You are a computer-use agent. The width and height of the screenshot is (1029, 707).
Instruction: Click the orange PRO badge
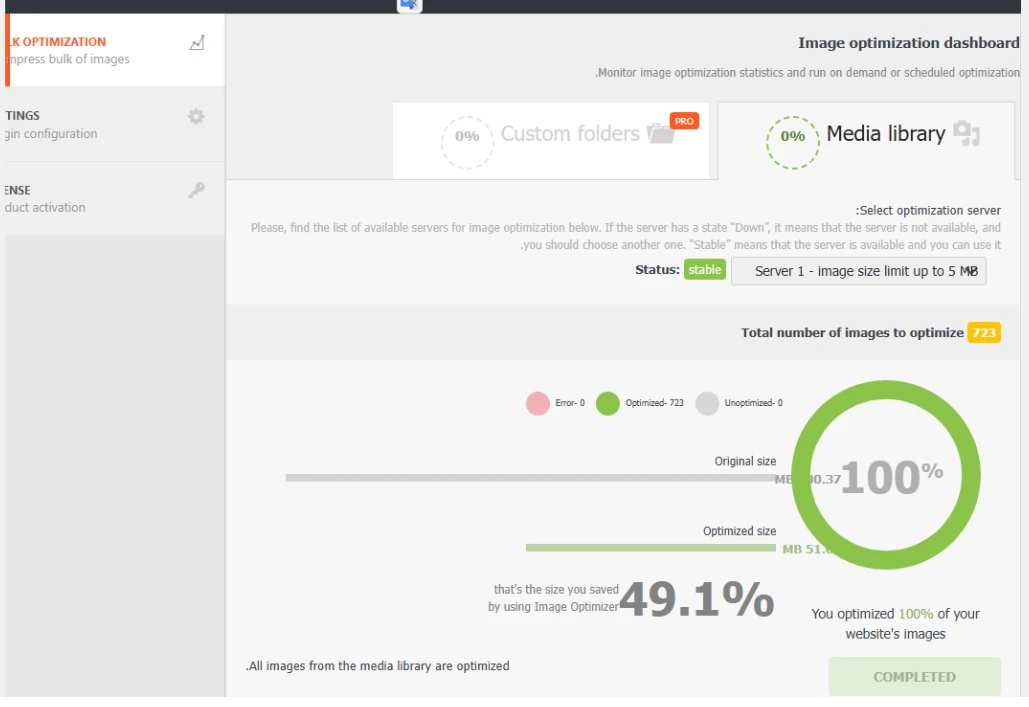684,121
